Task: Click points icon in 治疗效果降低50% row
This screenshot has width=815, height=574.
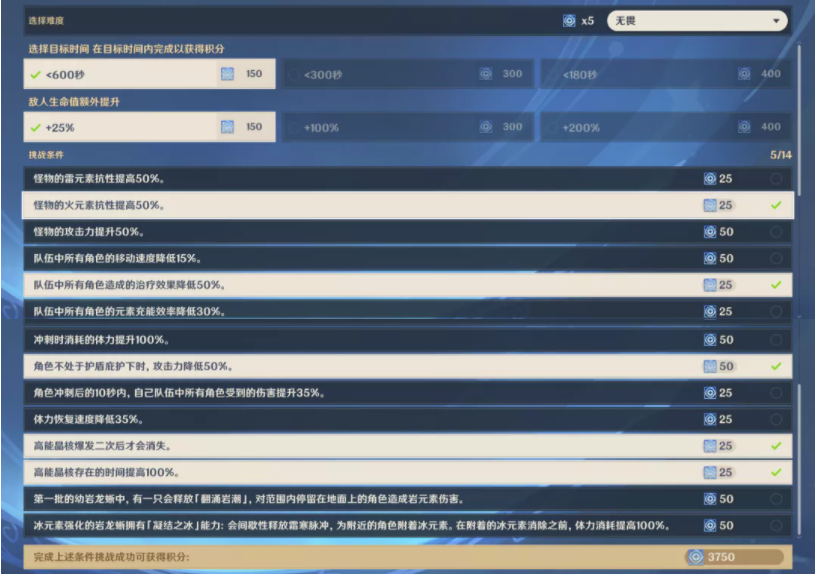Action: pos(710,285)
